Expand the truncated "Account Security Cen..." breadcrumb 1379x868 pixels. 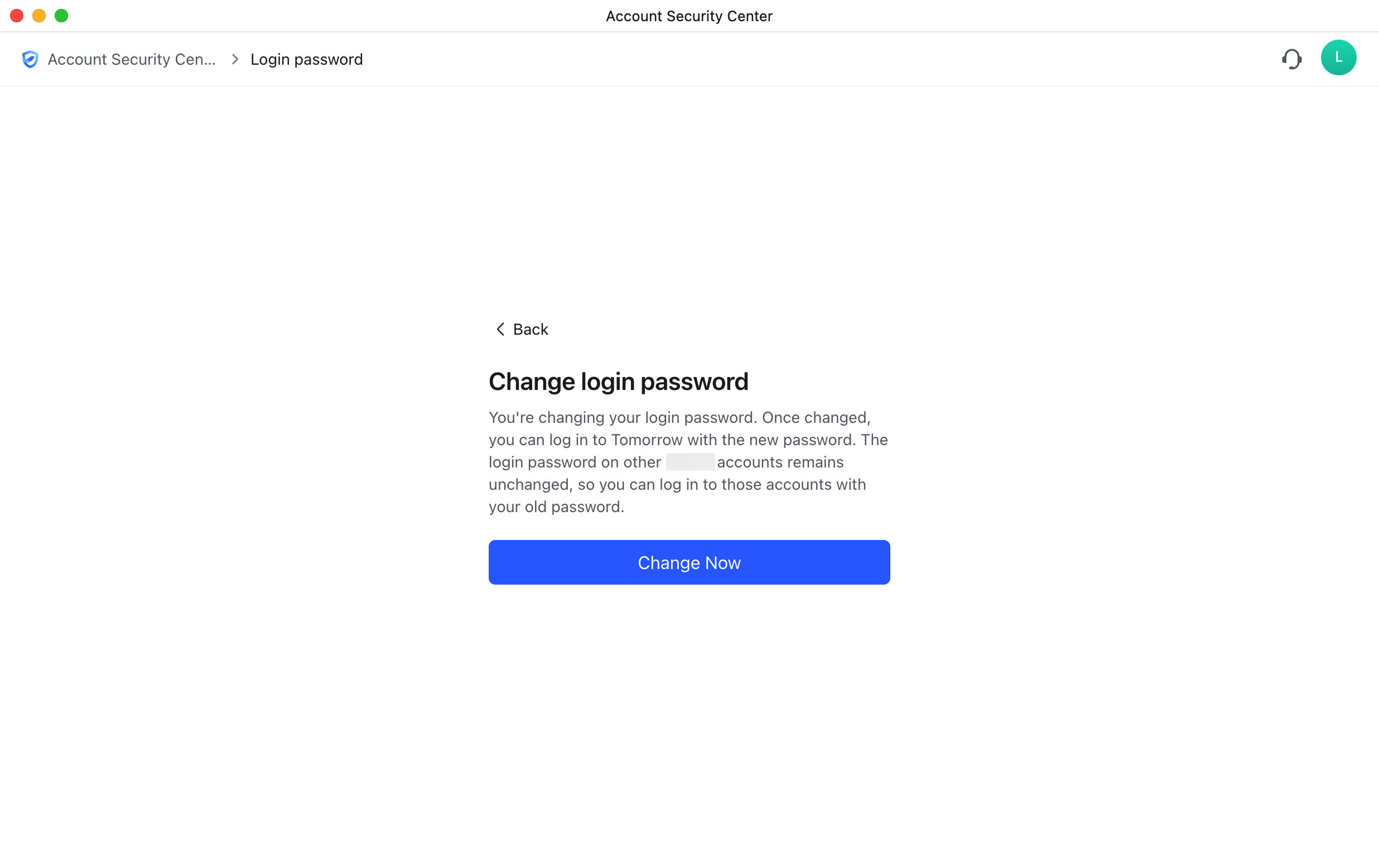pyautogui.click(x=132, y=59)
